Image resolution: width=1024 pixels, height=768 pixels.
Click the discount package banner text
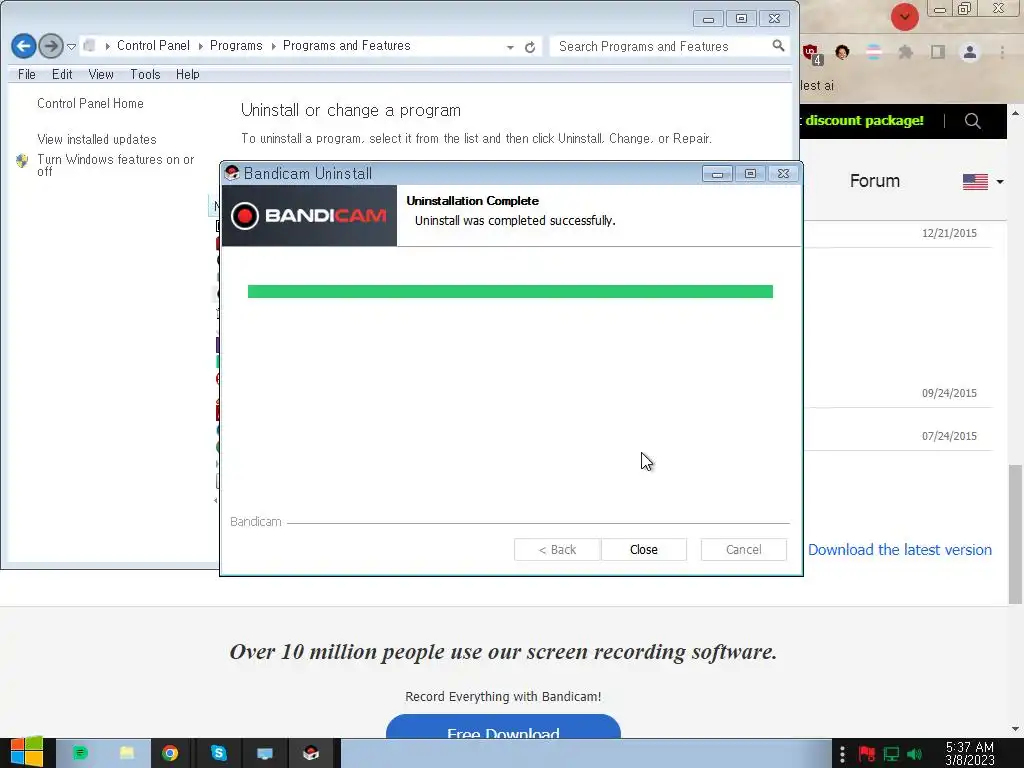(864, 120)
